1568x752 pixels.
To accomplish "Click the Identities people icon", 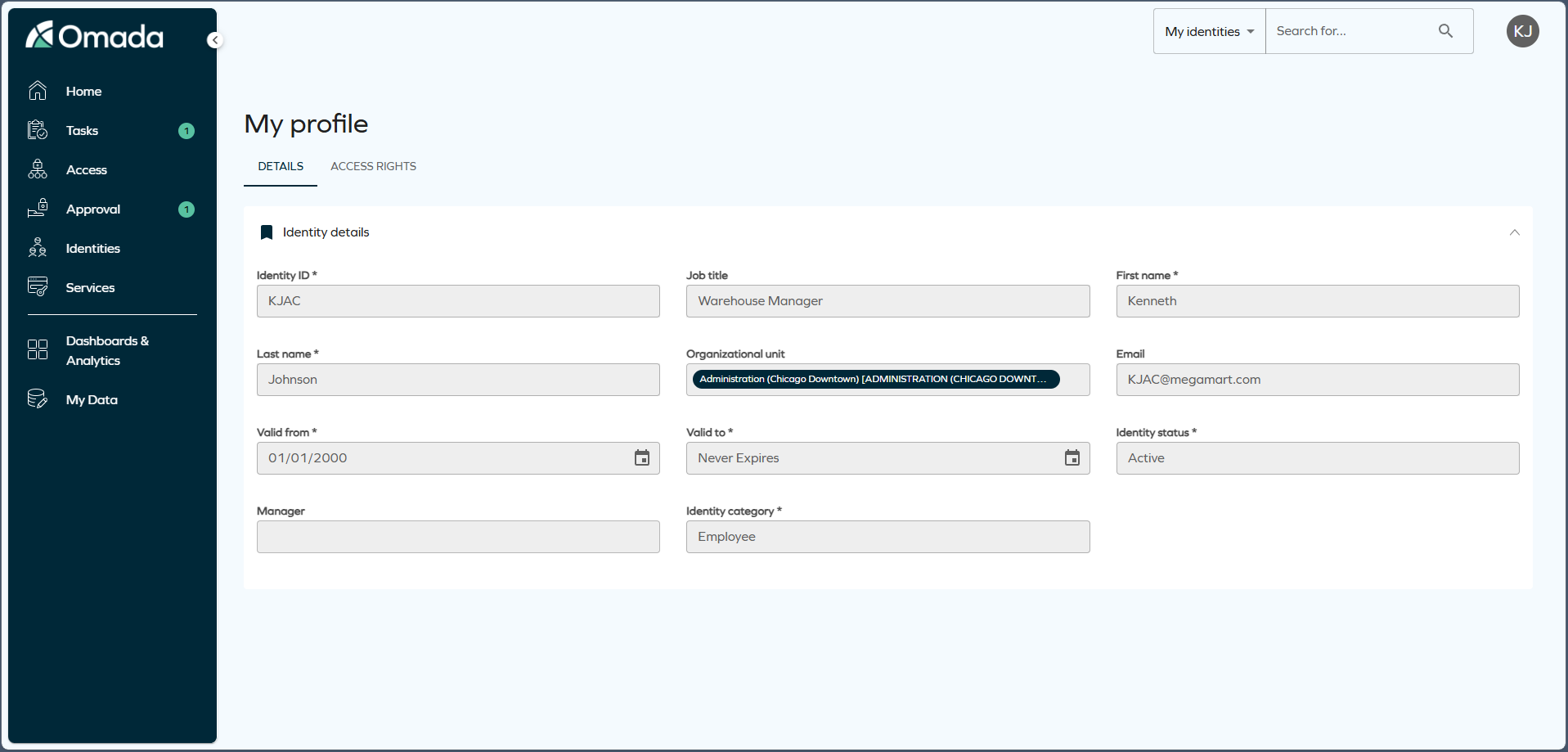I will click(x=38, y=248).
